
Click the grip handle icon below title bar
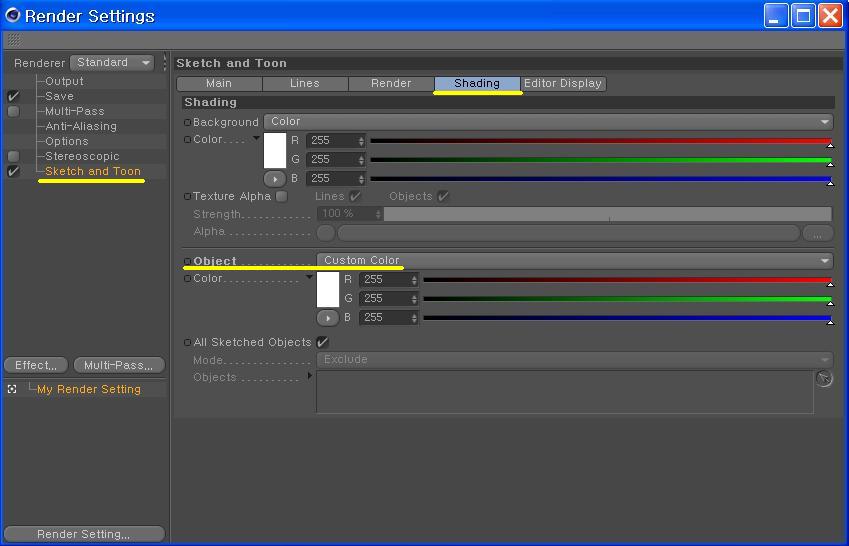[x=15, y=40]
